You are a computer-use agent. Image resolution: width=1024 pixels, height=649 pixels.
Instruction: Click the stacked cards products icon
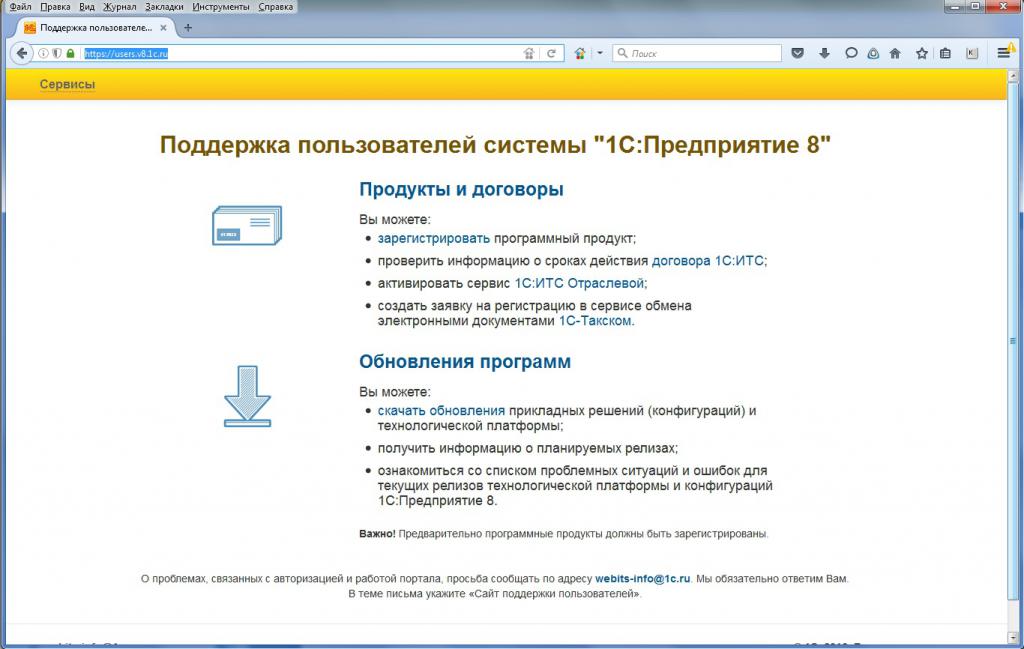247,225
